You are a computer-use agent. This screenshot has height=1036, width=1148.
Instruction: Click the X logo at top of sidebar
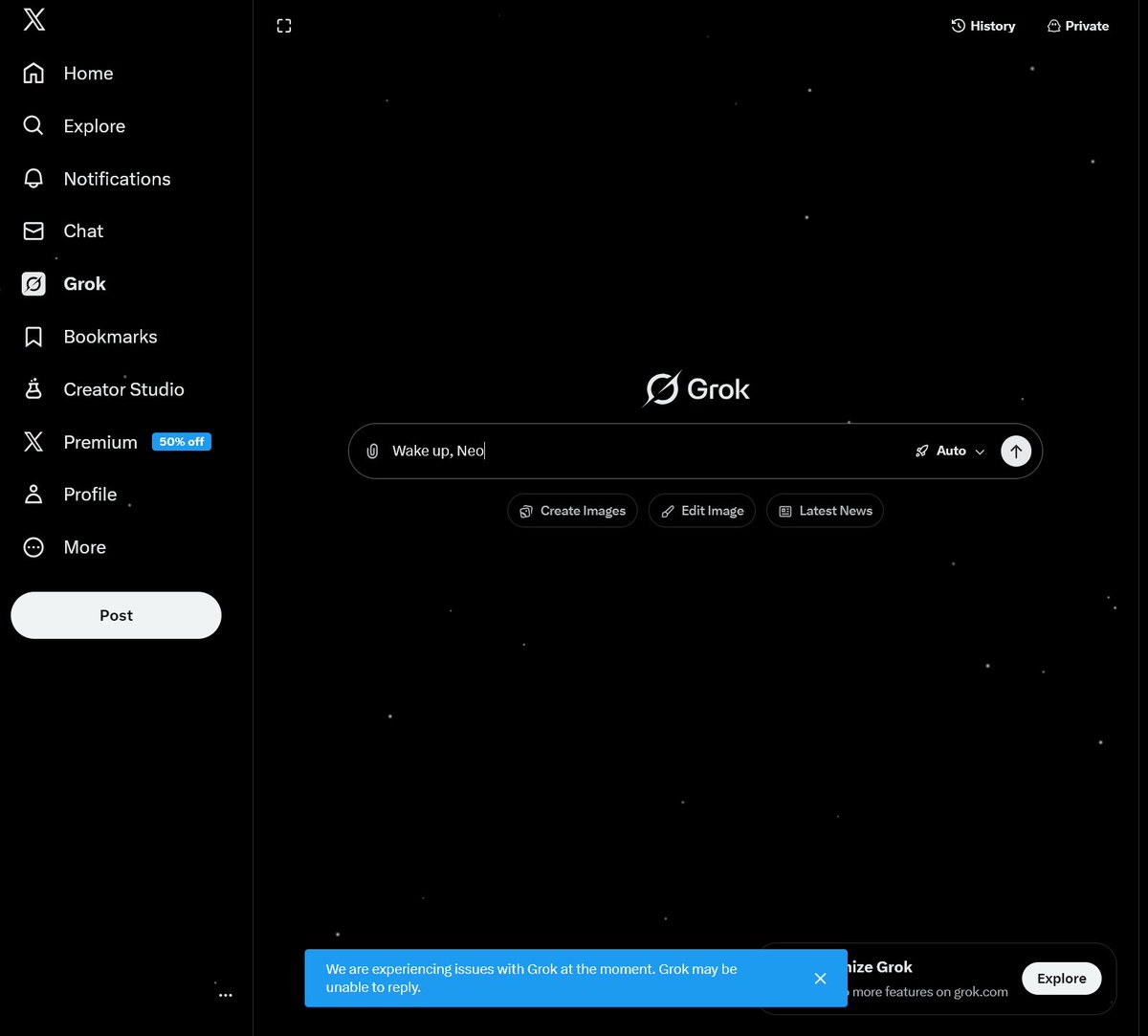(33, 20)
